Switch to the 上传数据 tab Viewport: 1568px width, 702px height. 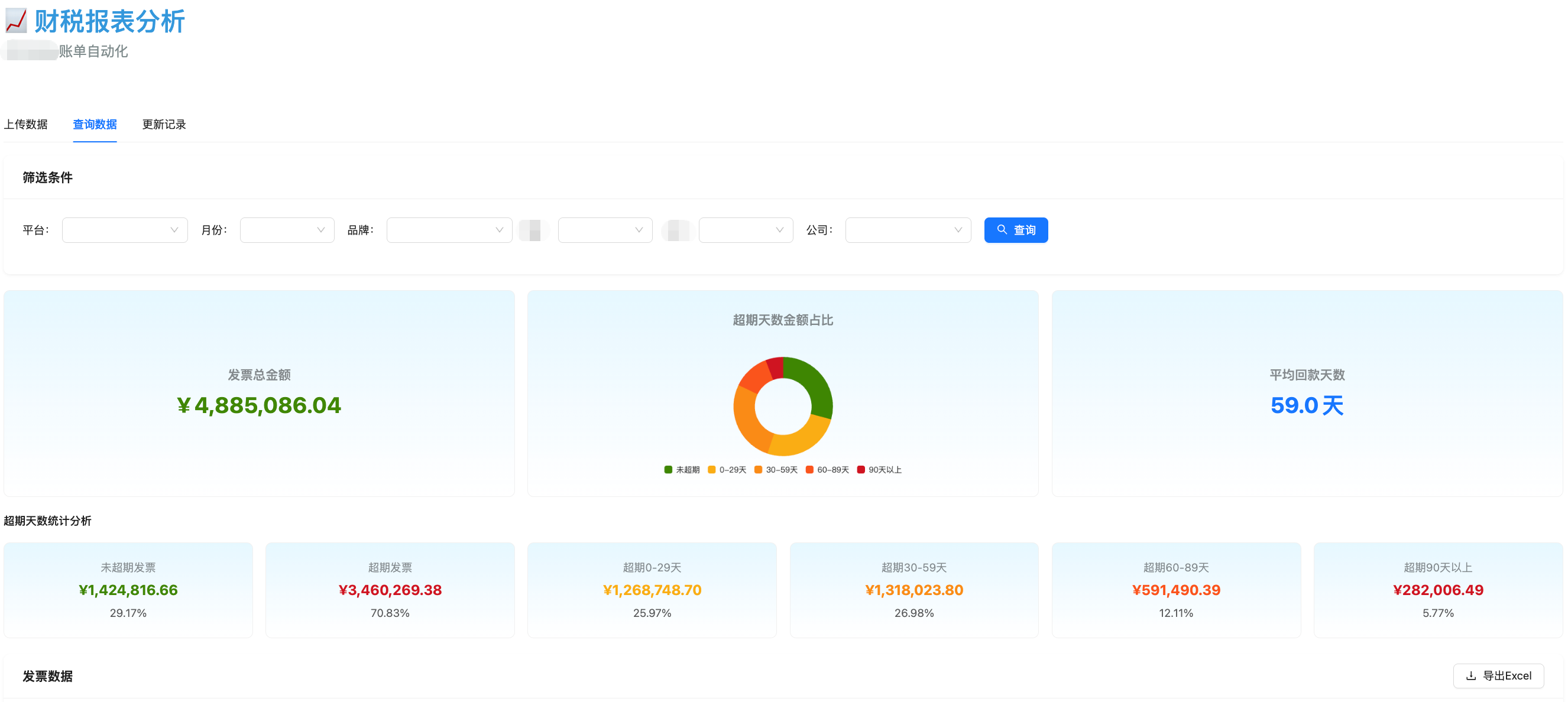click(25, 124)
